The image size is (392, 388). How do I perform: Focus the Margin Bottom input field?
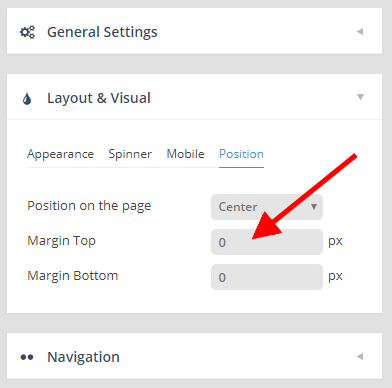click(267, 277)
